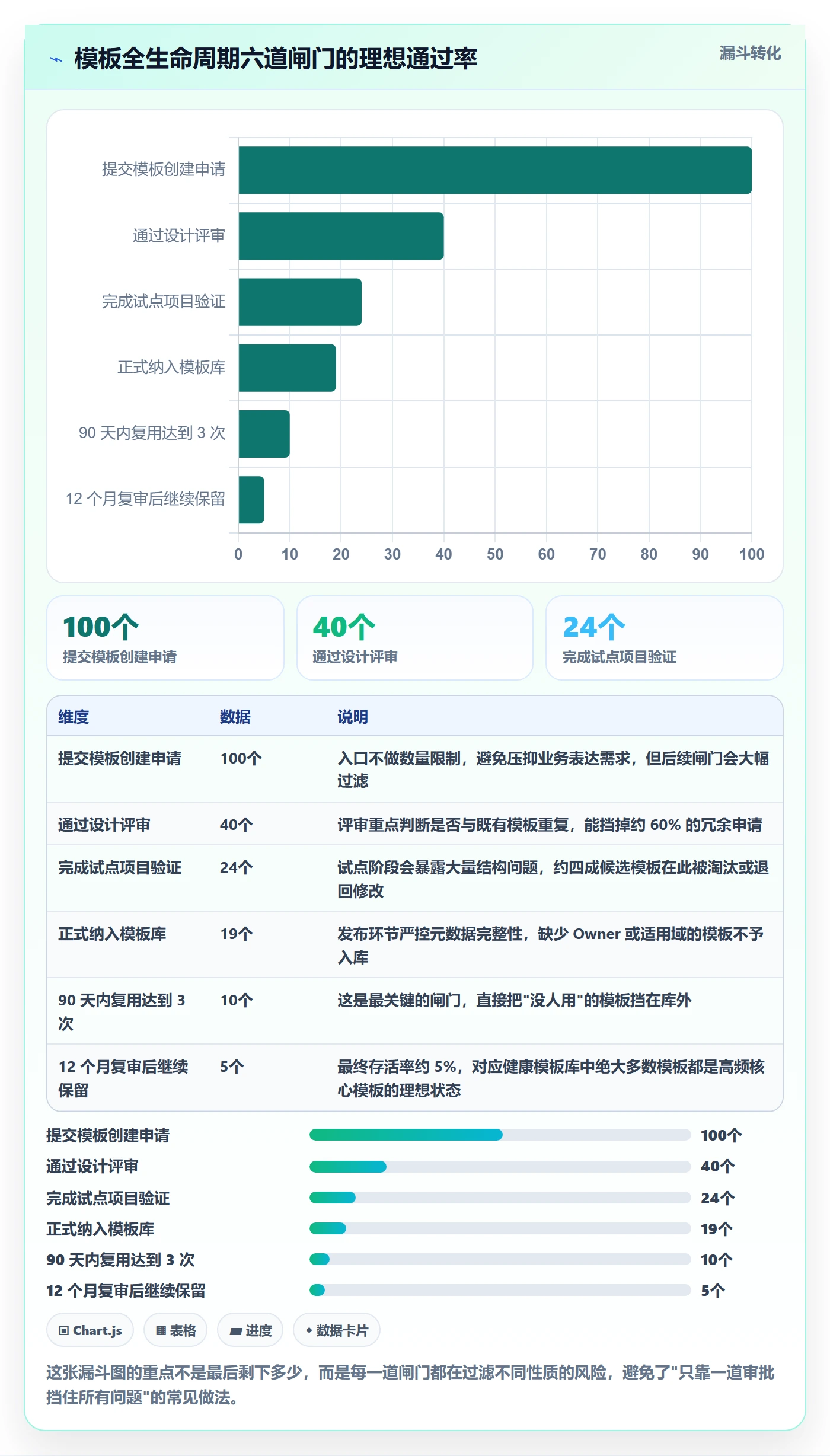Click the progress value 19个
Viewport: 830px width, 1456px height.
click(717, 1229)
